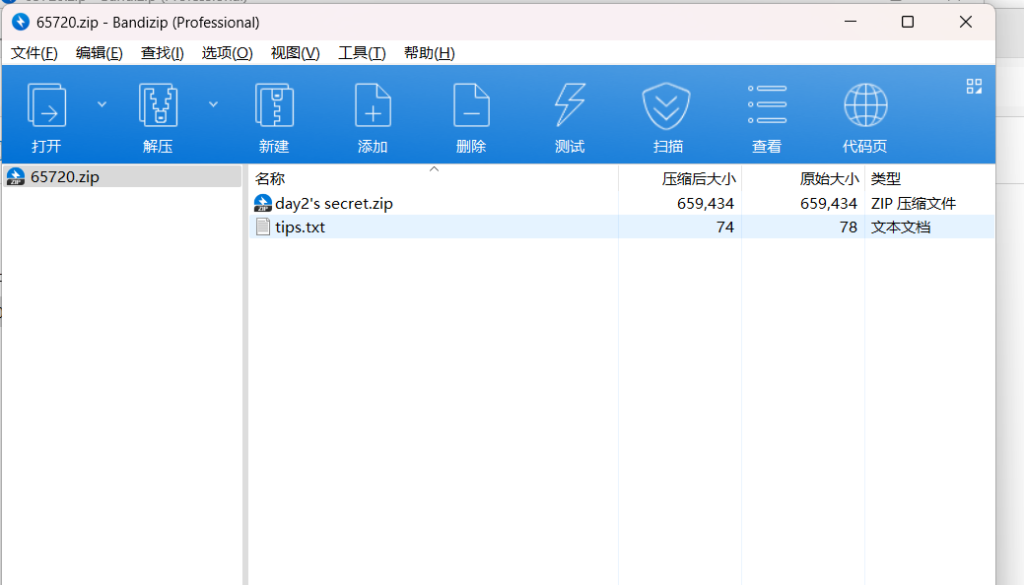The width and height of the screenshot is (1024, 585).
Task: Select 65720.zip in the left tree
Action: tap(64, 177)
